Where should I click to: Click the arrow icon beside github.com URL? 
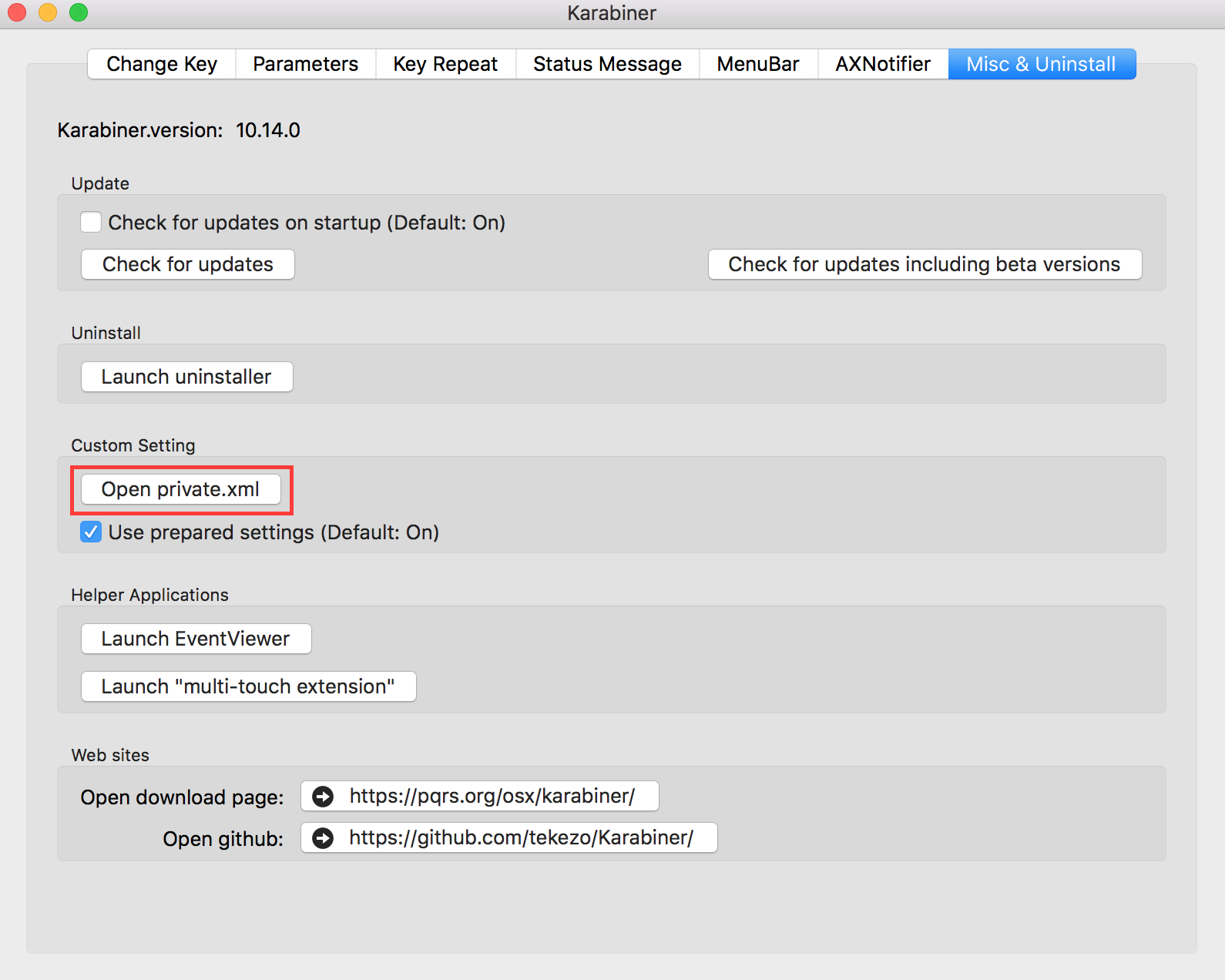324,837
